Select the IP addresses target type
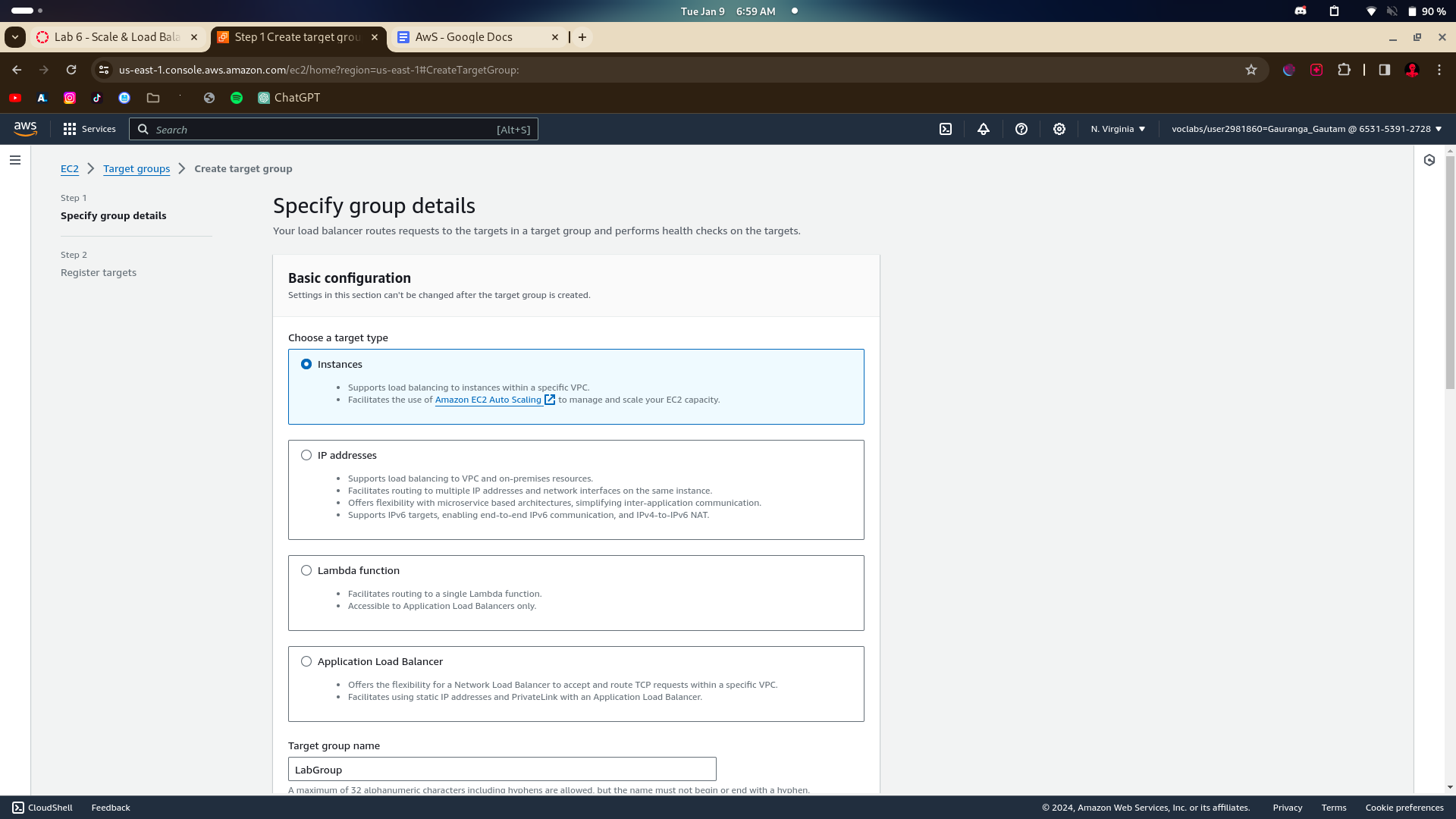The width and height of the screenshot is (1456, 819). pyautogui.click(x=306, y=455)
